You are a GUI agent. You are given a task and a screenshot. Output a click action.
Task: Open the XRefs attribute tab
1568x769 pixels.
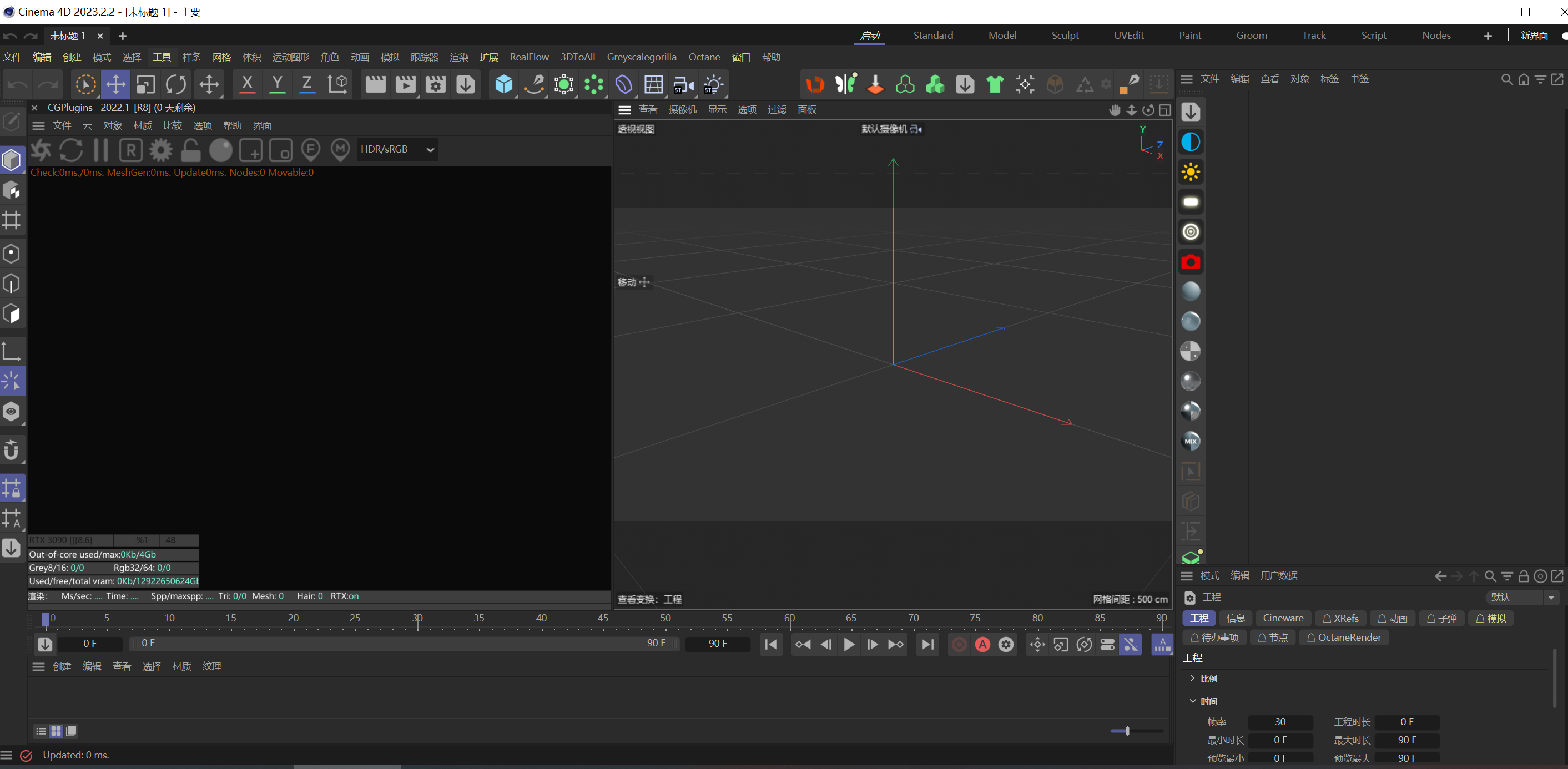pos(1340,618)
